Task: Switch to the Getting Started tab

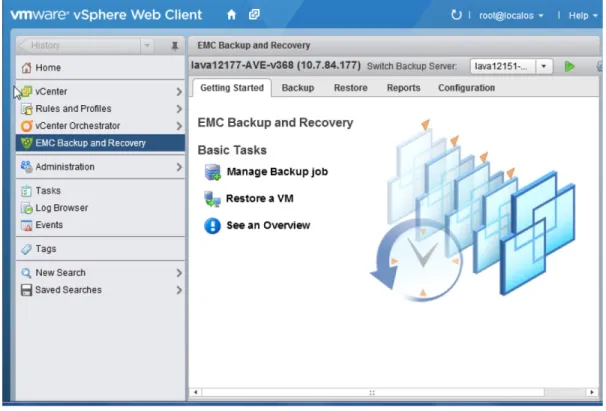Action: [x=232, y=88]
